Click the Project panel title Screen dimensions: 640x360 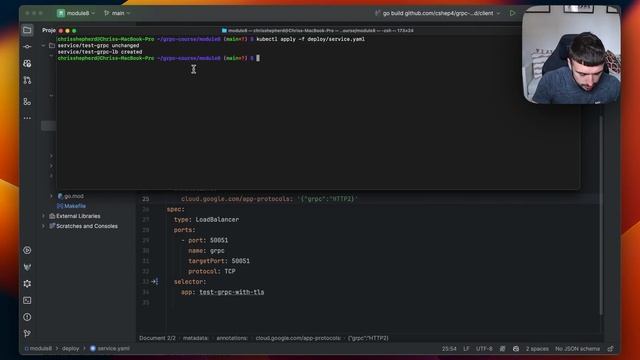point(49,30)
